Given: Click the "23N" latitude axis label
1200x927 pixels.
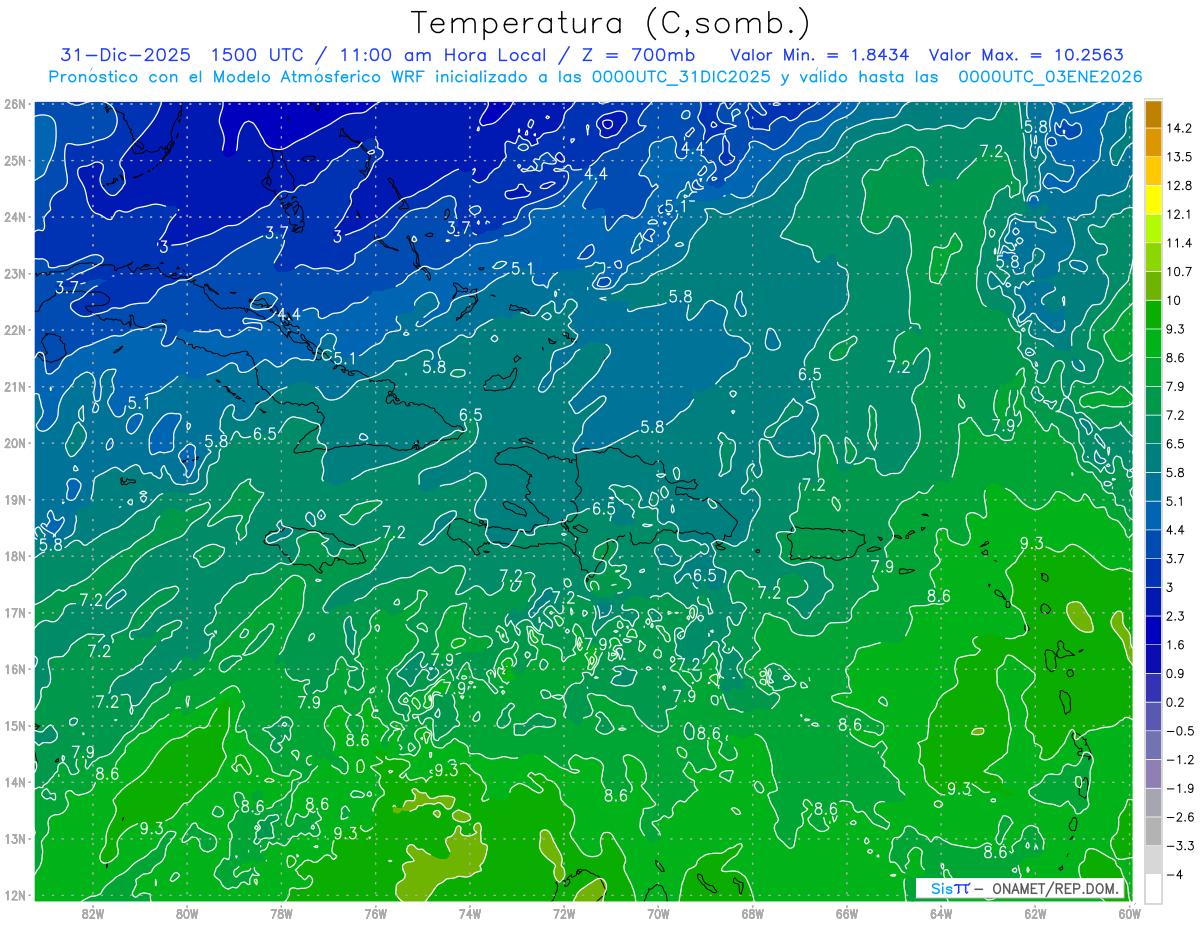Looking at the screenshot, I should tap(15, 273).
